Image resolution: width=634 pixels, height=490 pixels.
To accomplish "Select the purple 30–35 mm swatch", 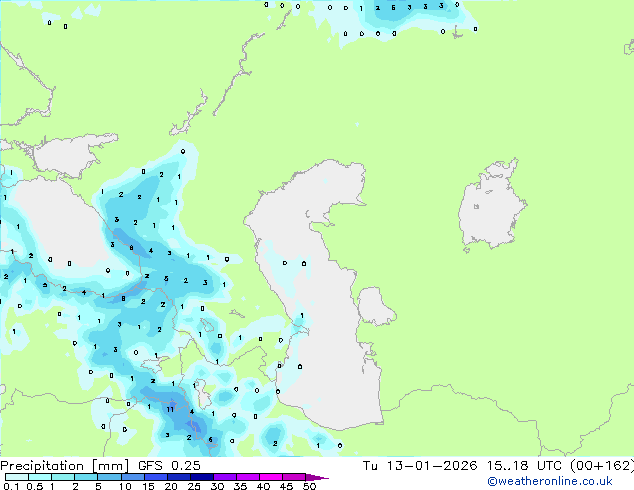I will (x=224, y=477).
